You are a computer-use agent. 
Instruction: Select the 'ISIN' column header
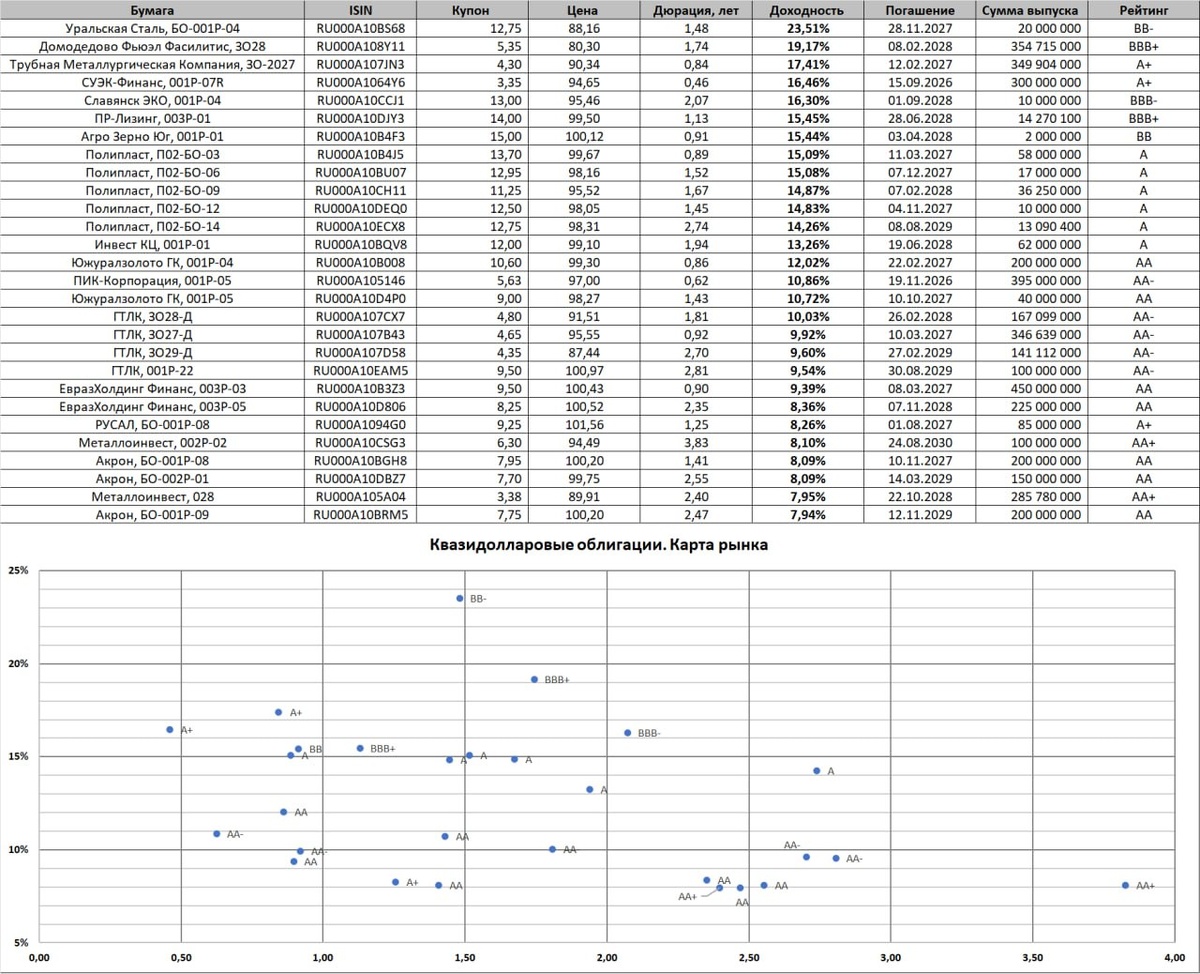(x=360, y=10)
